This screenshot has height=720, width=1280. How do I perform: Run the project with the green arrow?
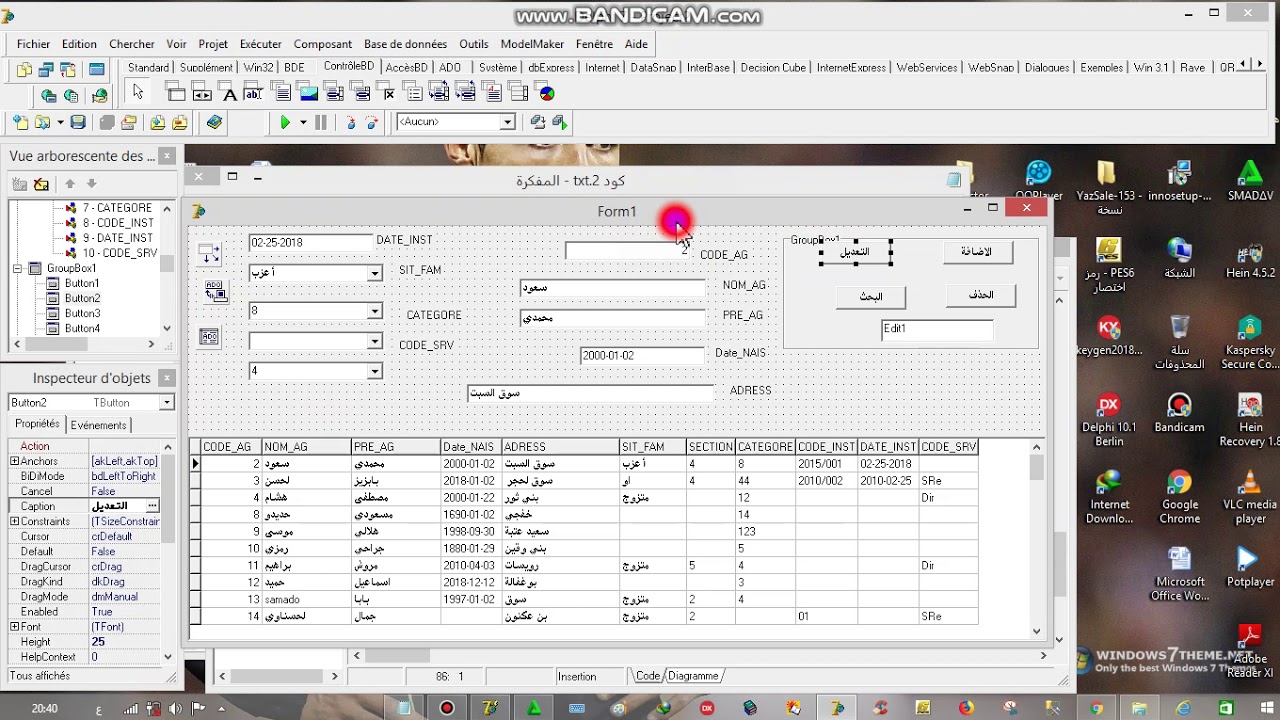pos(285,123)
